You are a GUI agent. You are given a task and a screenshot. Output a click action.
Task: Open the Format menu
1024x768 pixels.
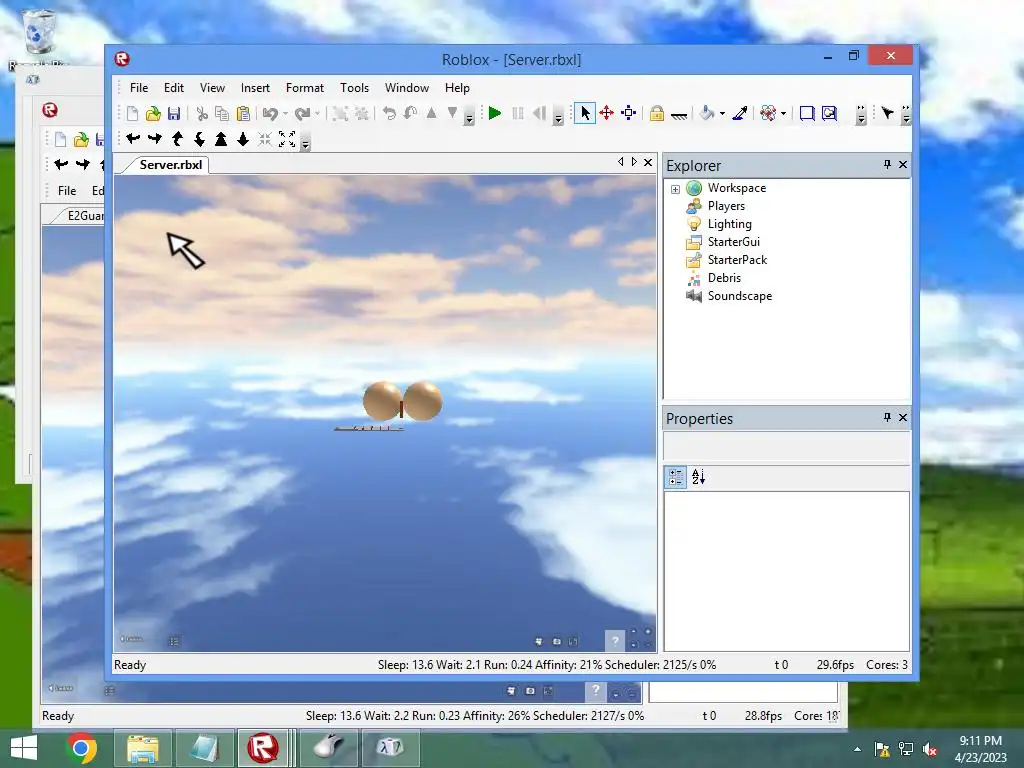point(304,88)
